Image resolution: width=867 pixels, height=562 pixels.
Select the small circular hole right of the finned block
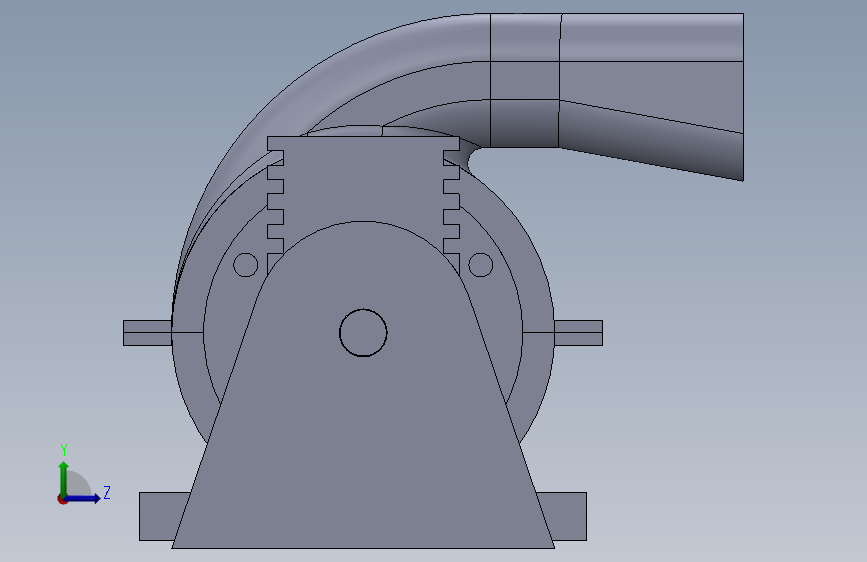click(x=480, y=265)
